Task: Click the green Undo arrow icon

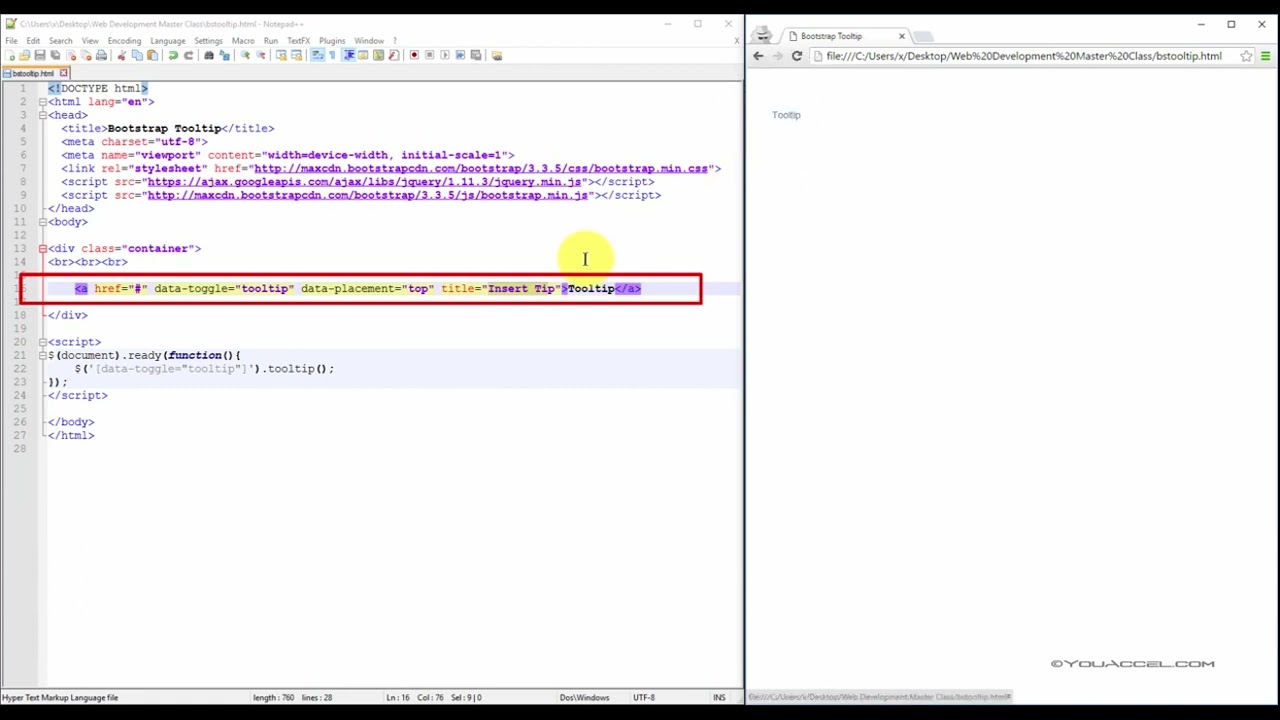Action: [174, 55]
